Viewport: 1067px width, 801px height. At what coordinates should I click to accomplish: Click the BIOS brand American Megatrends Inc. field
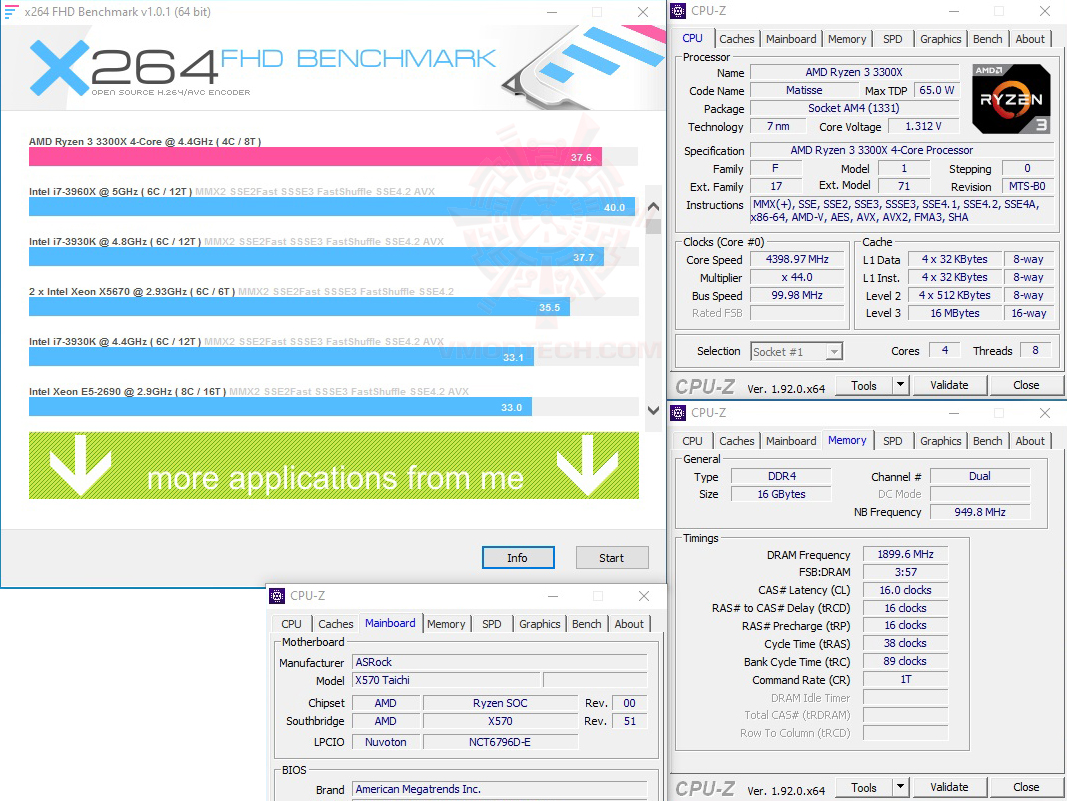click(499, 789)
